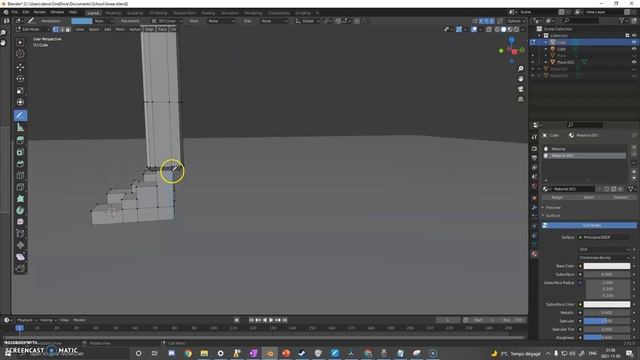Open the Surface shader Principled BSDF dropdown
640x360 pixels.
(604, 237)
